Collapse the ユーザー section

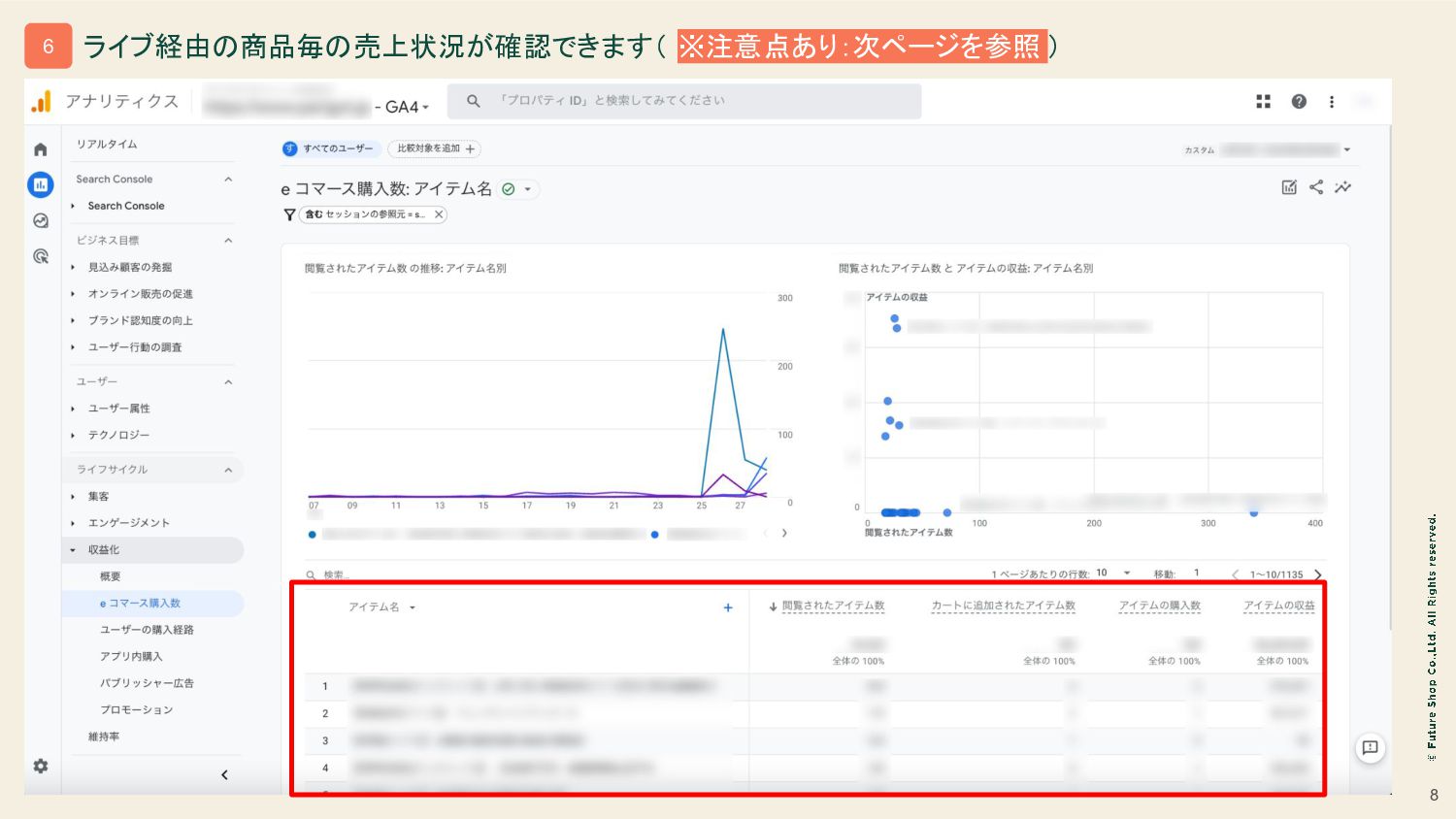click(228, 382)
